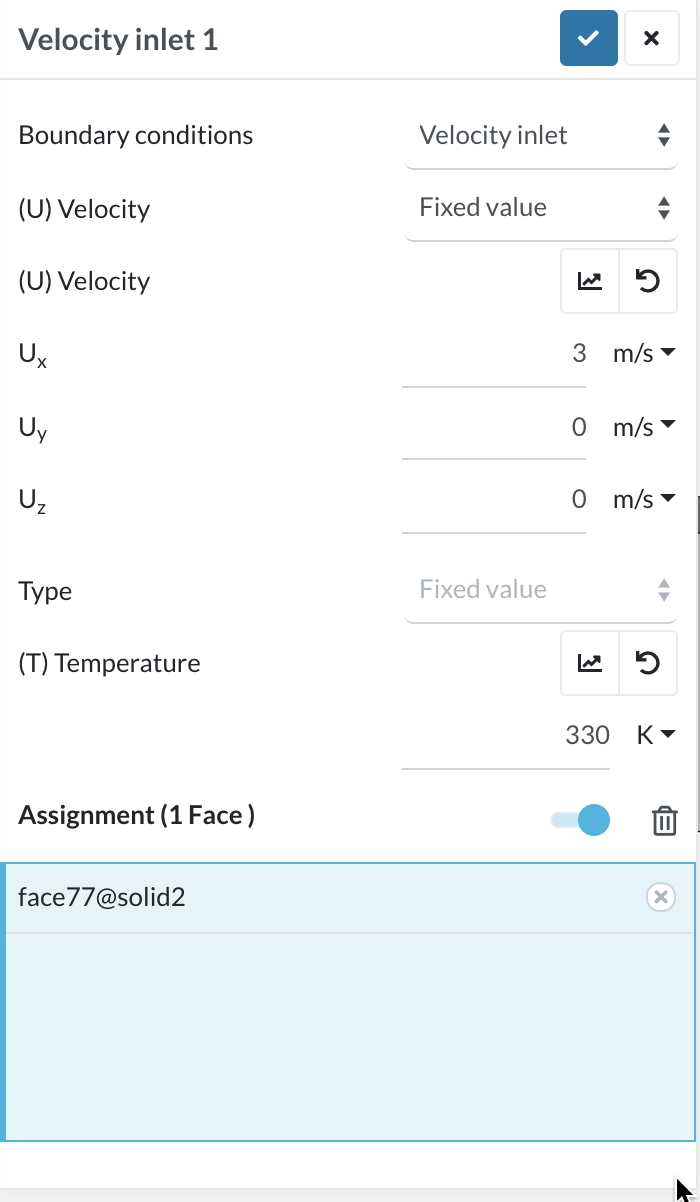Screen dimensions: 700x1202
Task: Select face77@solid2 assignment entry
Action: 300,897
